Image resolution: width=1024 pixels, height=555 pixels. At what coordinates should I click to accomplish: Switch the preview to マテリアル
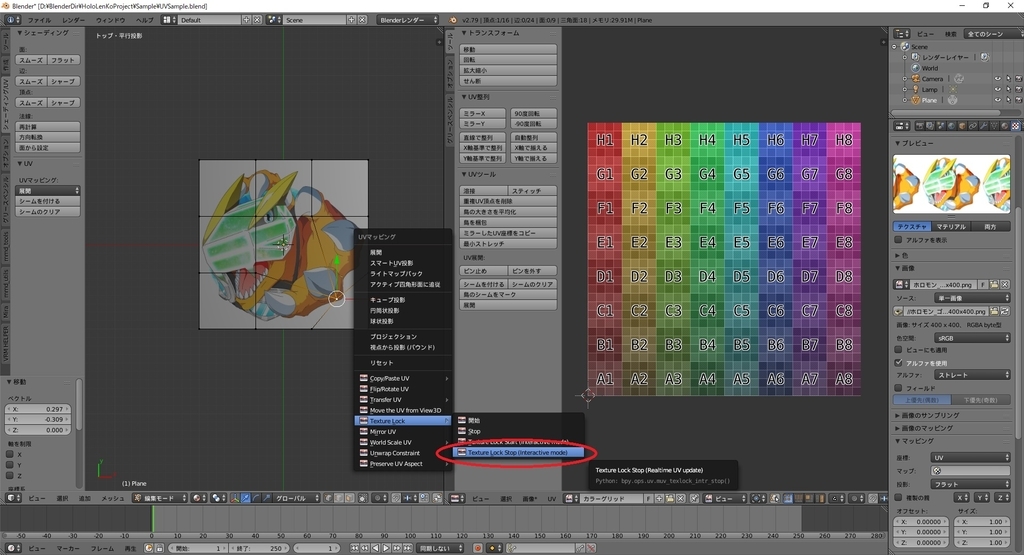pos(951,227)
